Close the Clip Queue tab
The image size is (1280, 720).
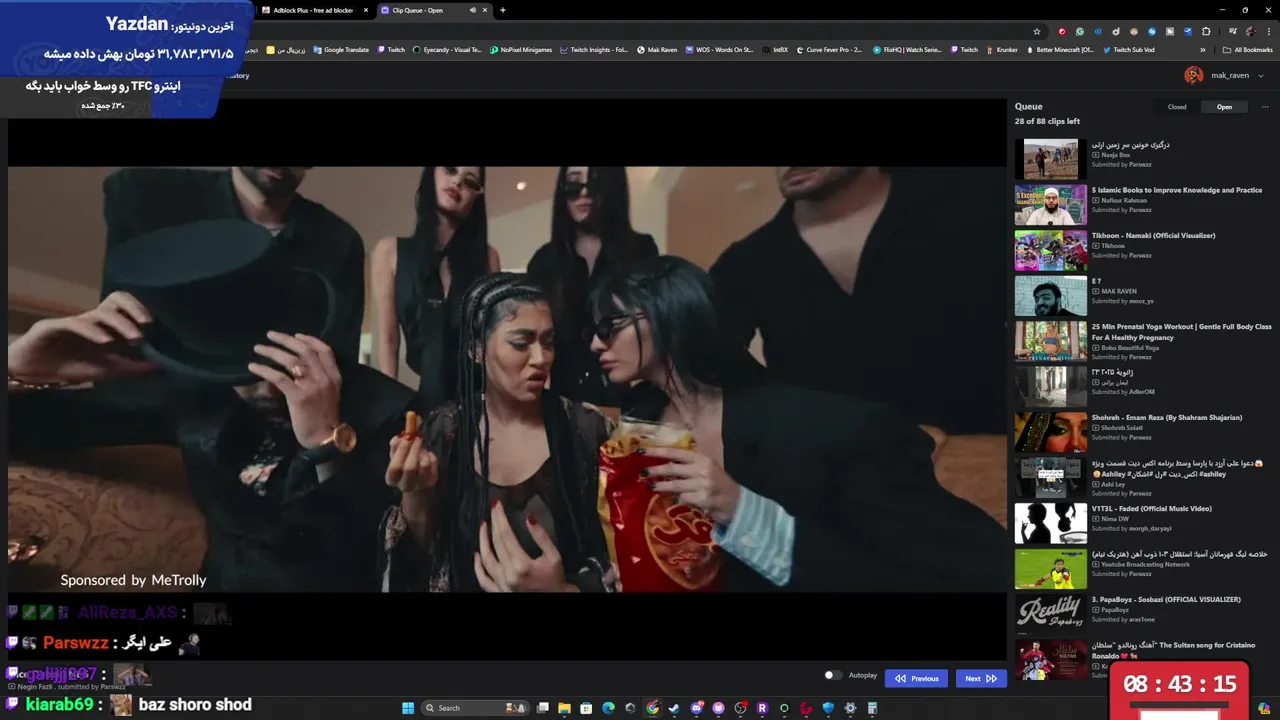486,10
